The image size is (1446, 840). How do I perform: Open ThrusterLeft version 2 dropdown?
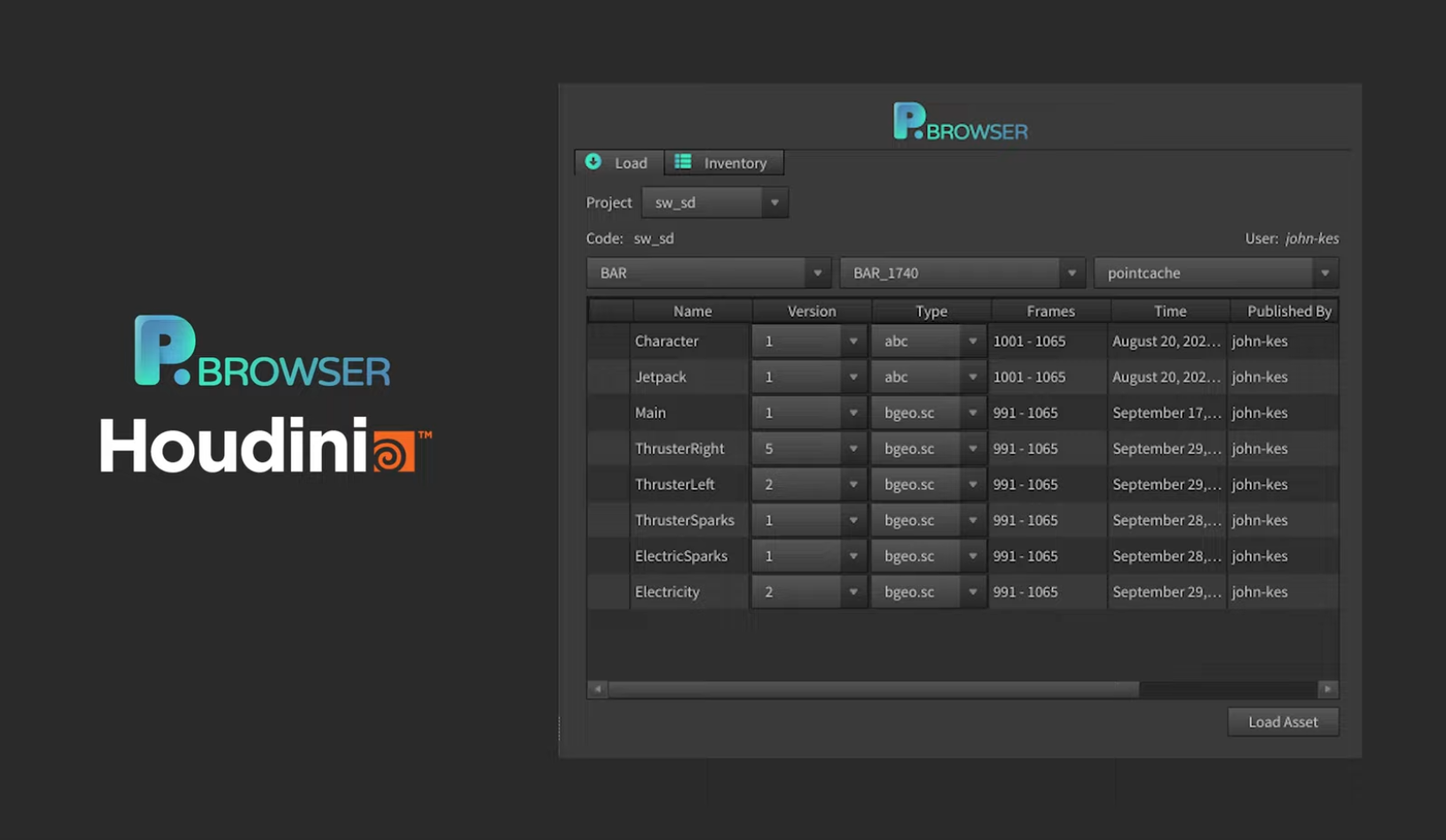point(809,484)
